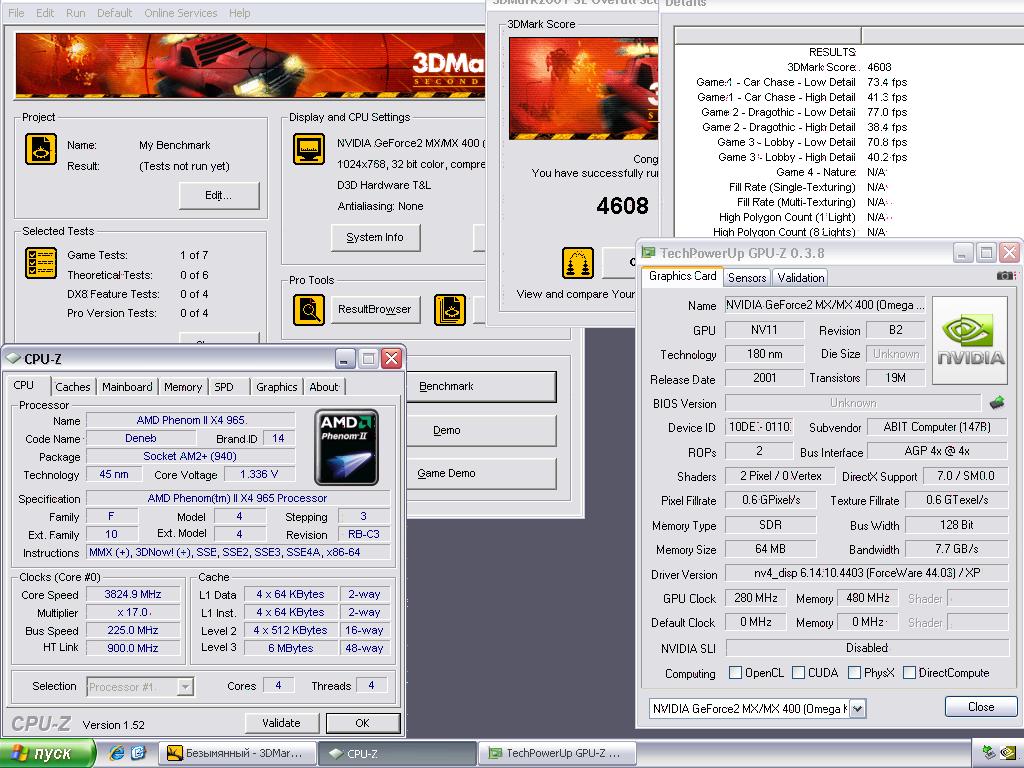Click the Selected Tests checklist icon

tap(40, 263)
